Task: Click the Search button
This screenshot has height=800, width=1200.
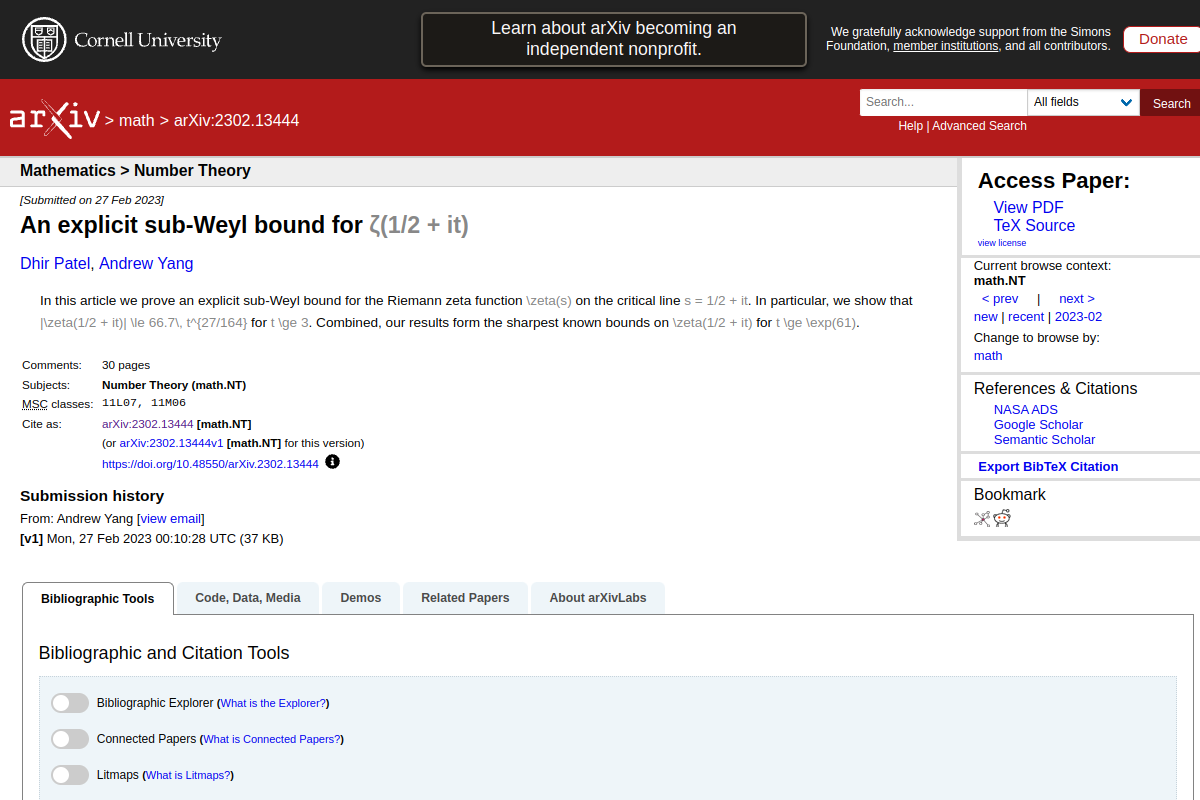Action: pos(1171,103)
